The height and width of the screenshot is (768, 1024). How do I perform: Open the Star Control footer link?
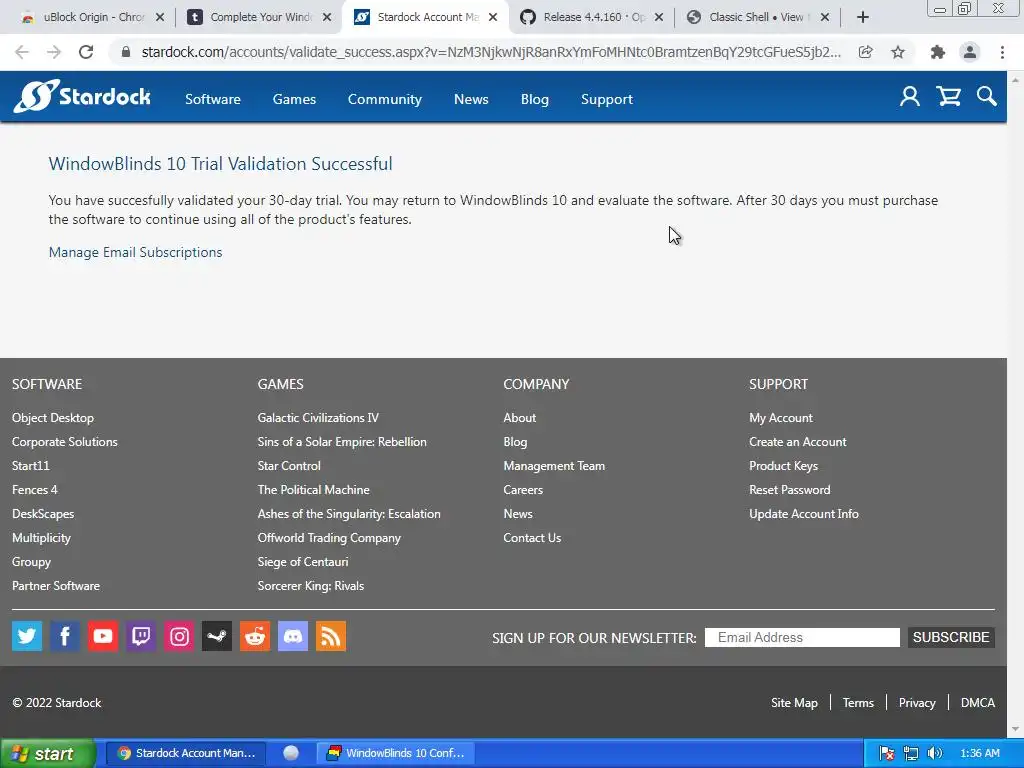(x=289, y=466)
